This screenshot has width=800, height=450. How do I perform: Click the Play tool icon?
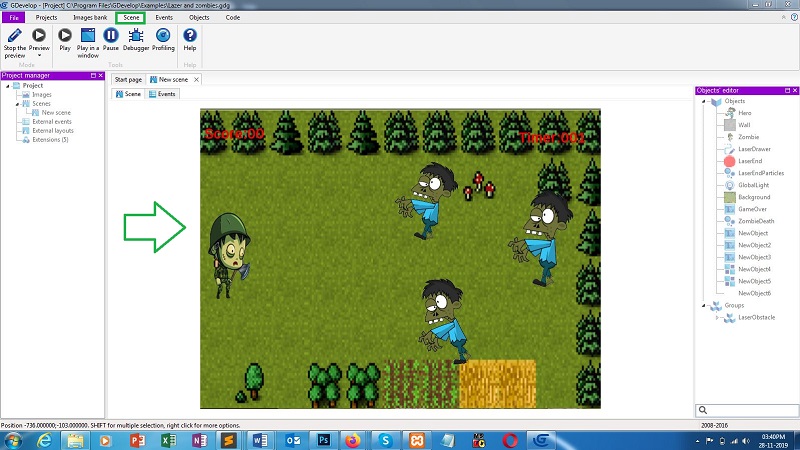pyautogui.click(x=65, y=36)
